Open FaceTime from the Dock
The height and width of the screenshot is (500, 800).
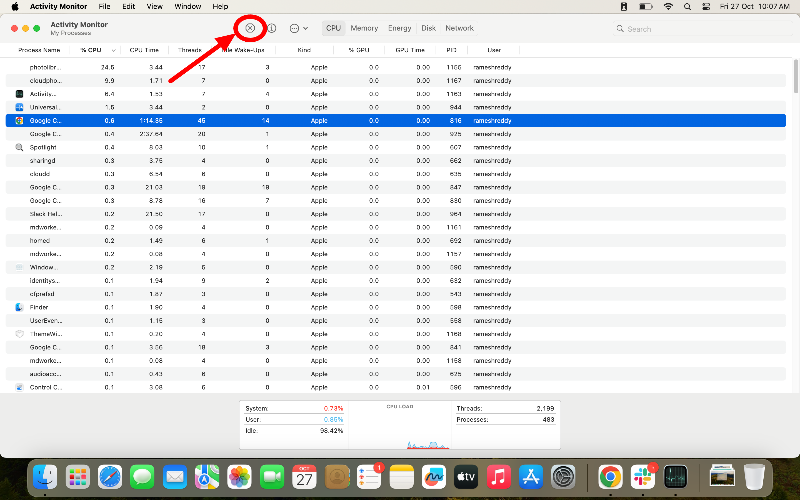(x=272, y=478)
